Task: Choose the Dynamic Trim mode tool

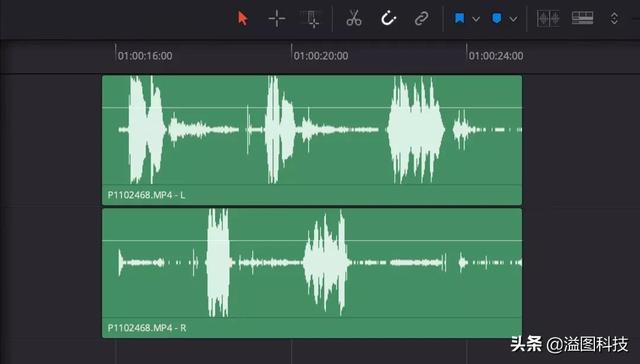Action: [311, 19]
